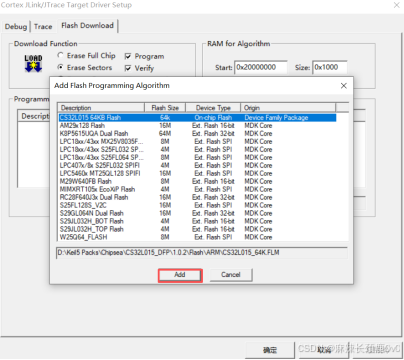
Task: Sort by the Origin column header
Action: tap(288, 108)
